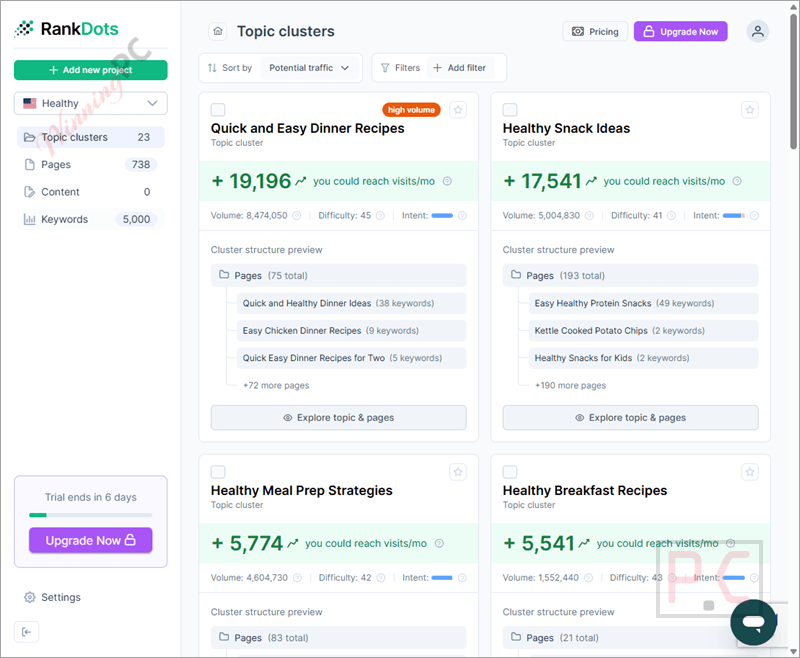Click help icon next to 17,541 visits
The image size is (800, 658).
737,181
